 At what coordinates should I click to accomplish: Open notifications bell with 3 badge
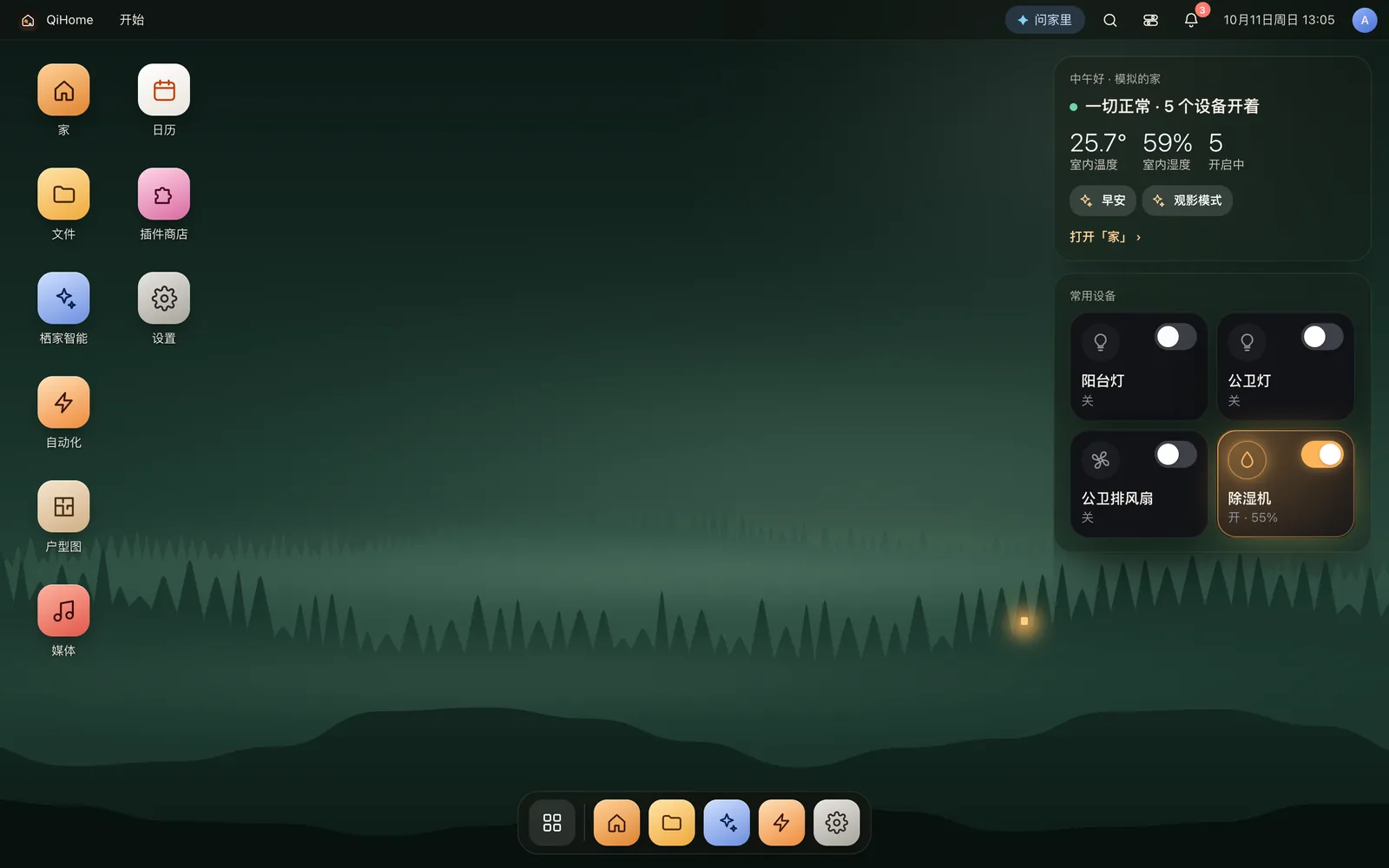[x=1191, y=20]
